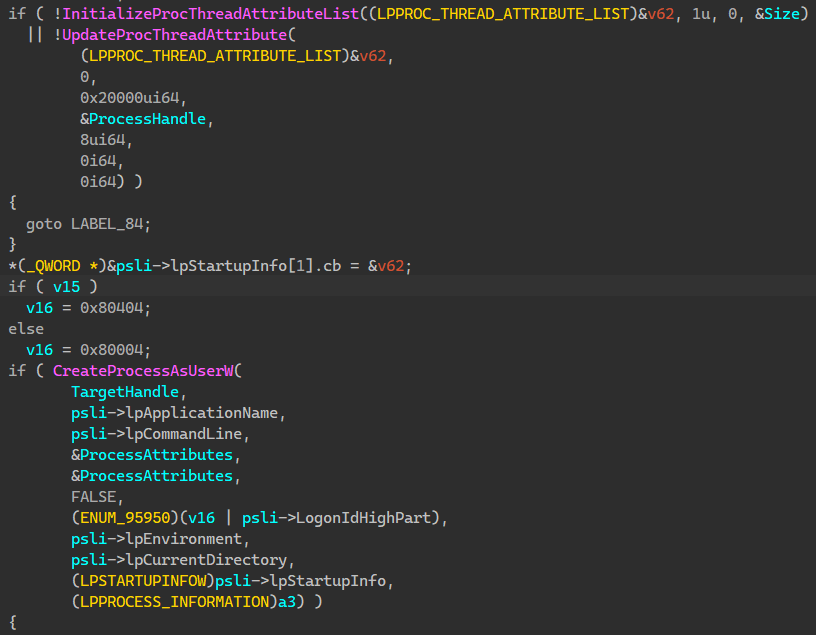Viewport: 816px width, 635px height.
Task: Click lpStartupInfo[1].cb in the assignment line
Action: (x=256, y=266)
